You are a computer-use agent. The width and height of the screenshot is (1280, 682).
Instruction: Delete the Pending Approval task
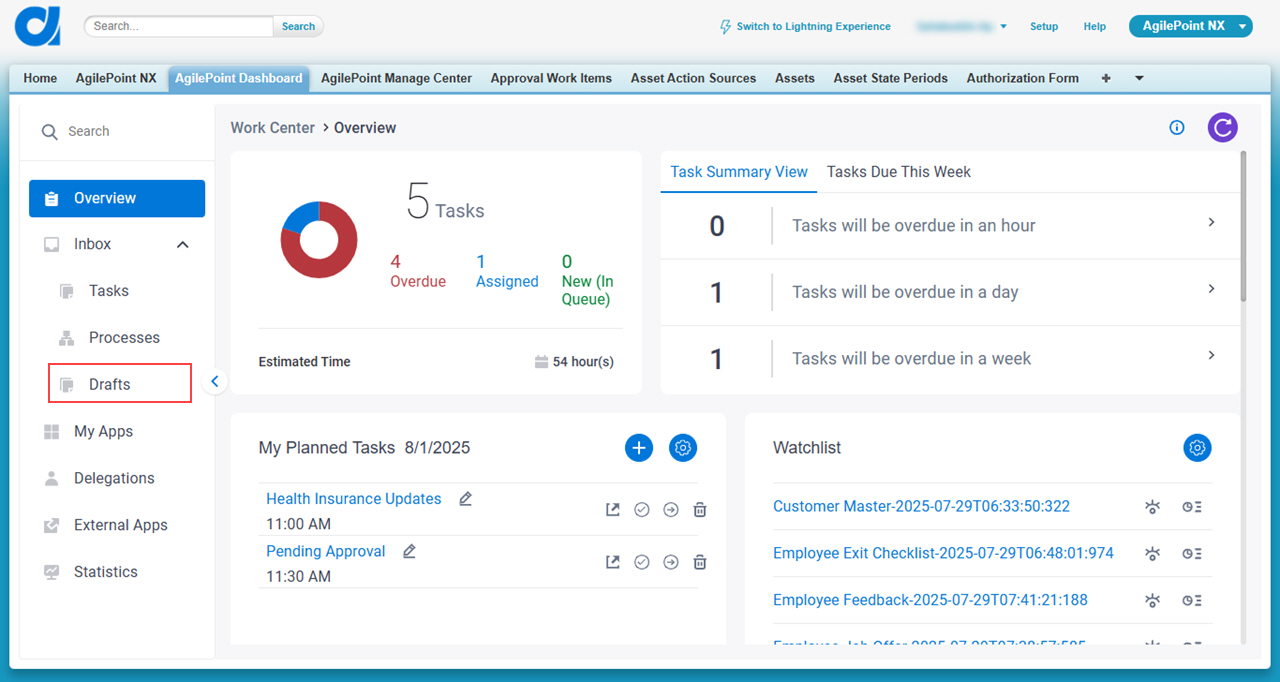700,562
